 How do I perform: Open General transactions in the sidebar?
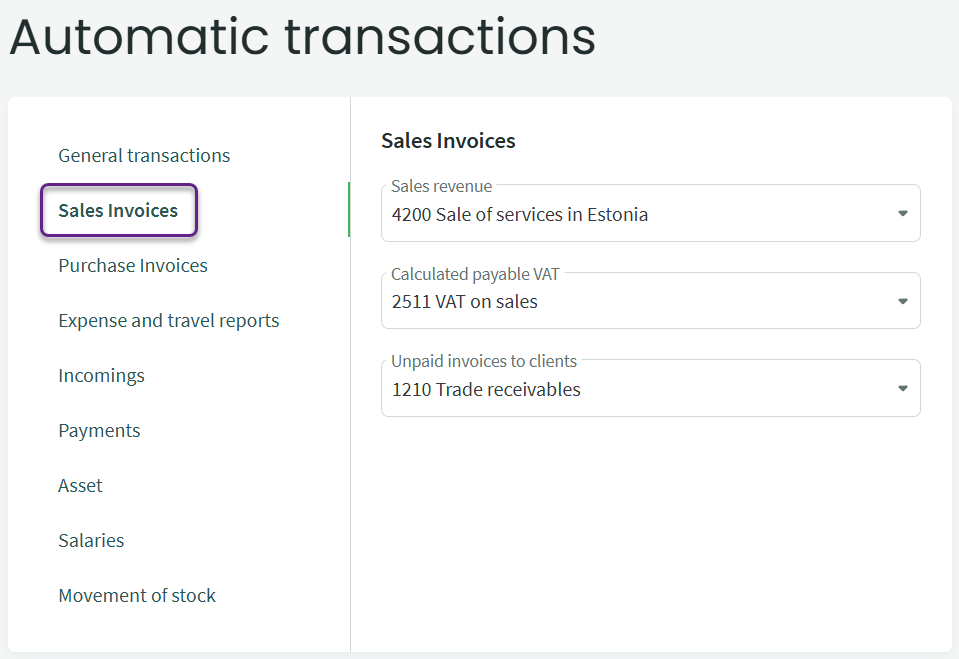point(144,155)
